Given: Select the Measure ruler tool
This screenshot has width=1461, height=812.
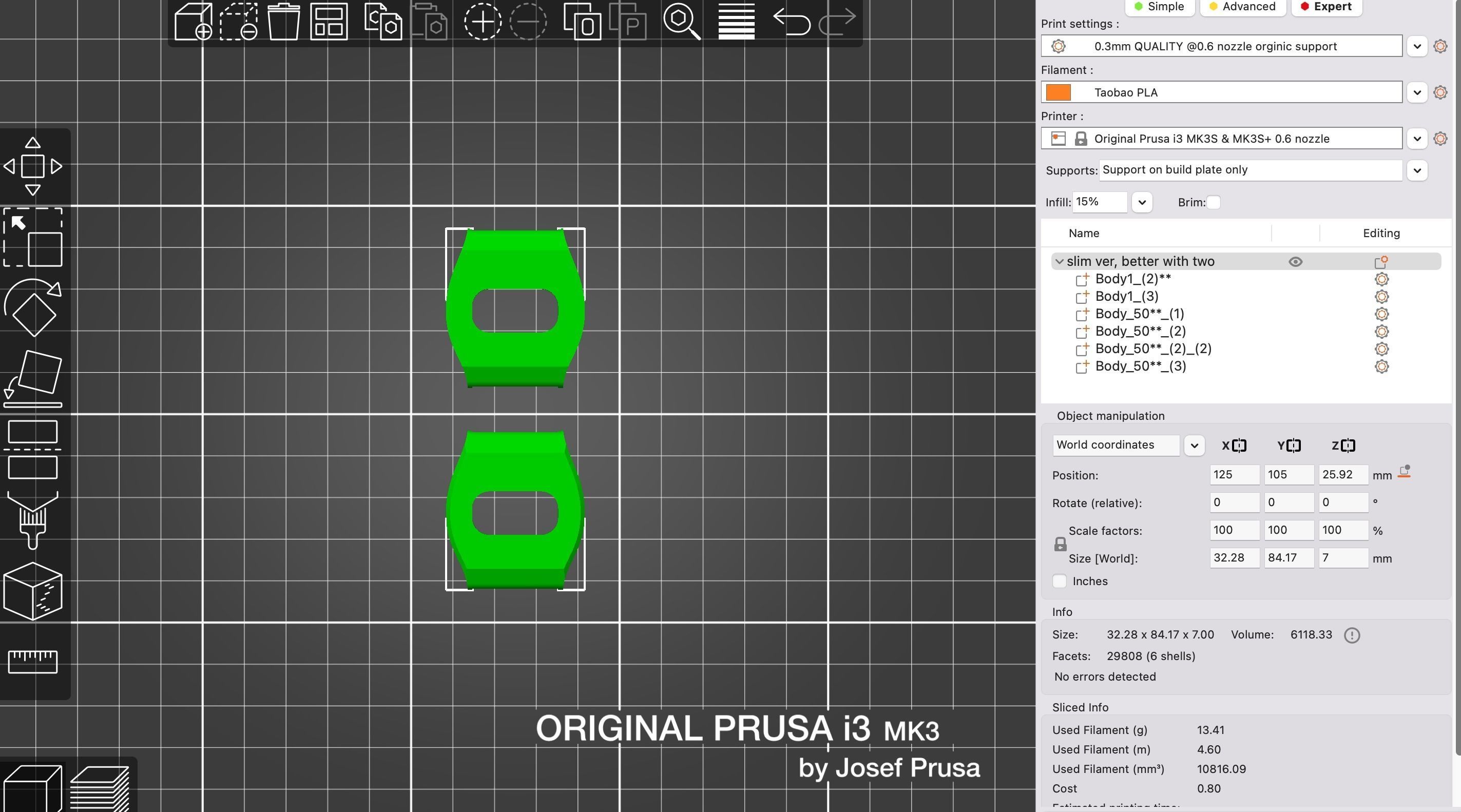Looking at the screenshot, I should point(33,661).
